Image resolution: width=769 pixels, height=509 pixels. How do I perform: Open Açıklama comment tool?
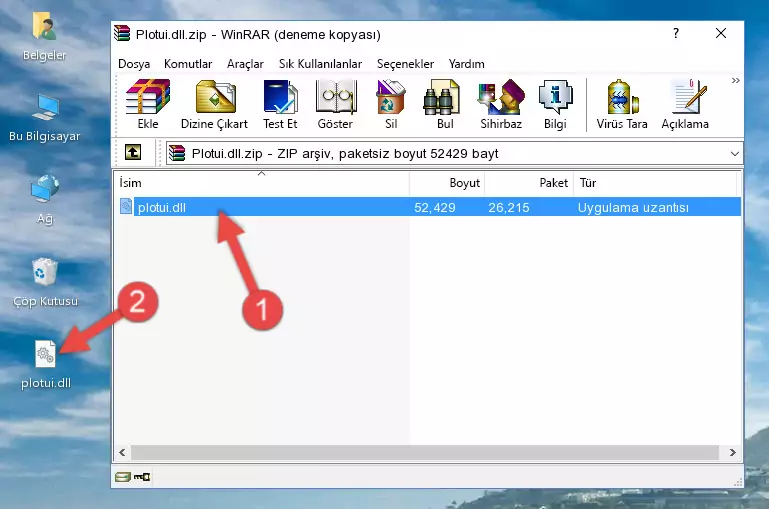point(685,104)
